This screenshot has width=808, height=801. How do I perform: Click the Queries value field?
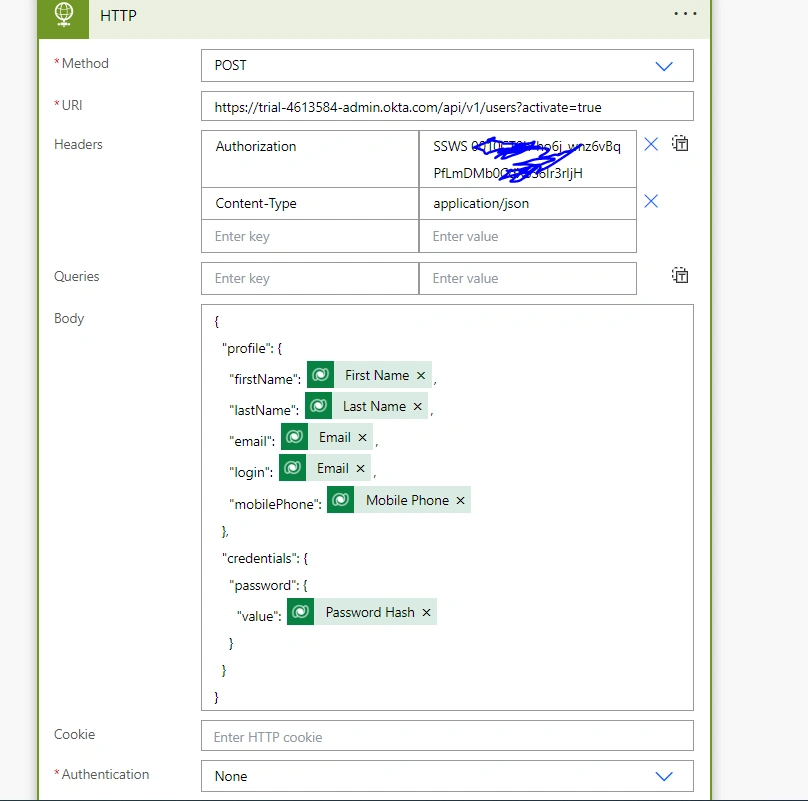coord(528,278)
